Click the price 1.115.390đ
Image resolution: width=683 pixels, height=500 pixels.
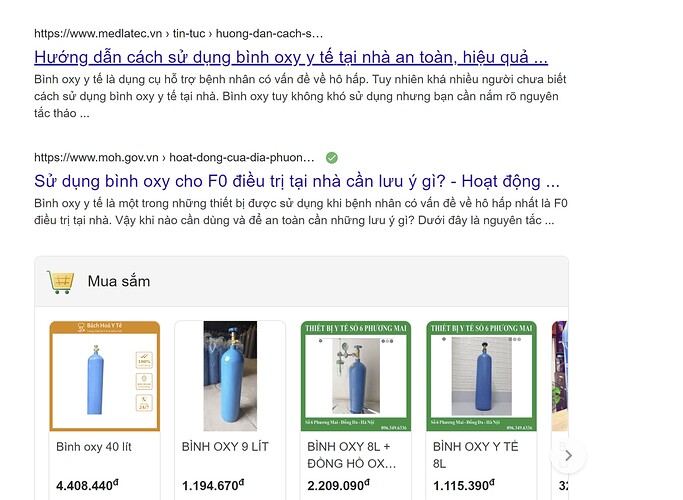[464, 485]
